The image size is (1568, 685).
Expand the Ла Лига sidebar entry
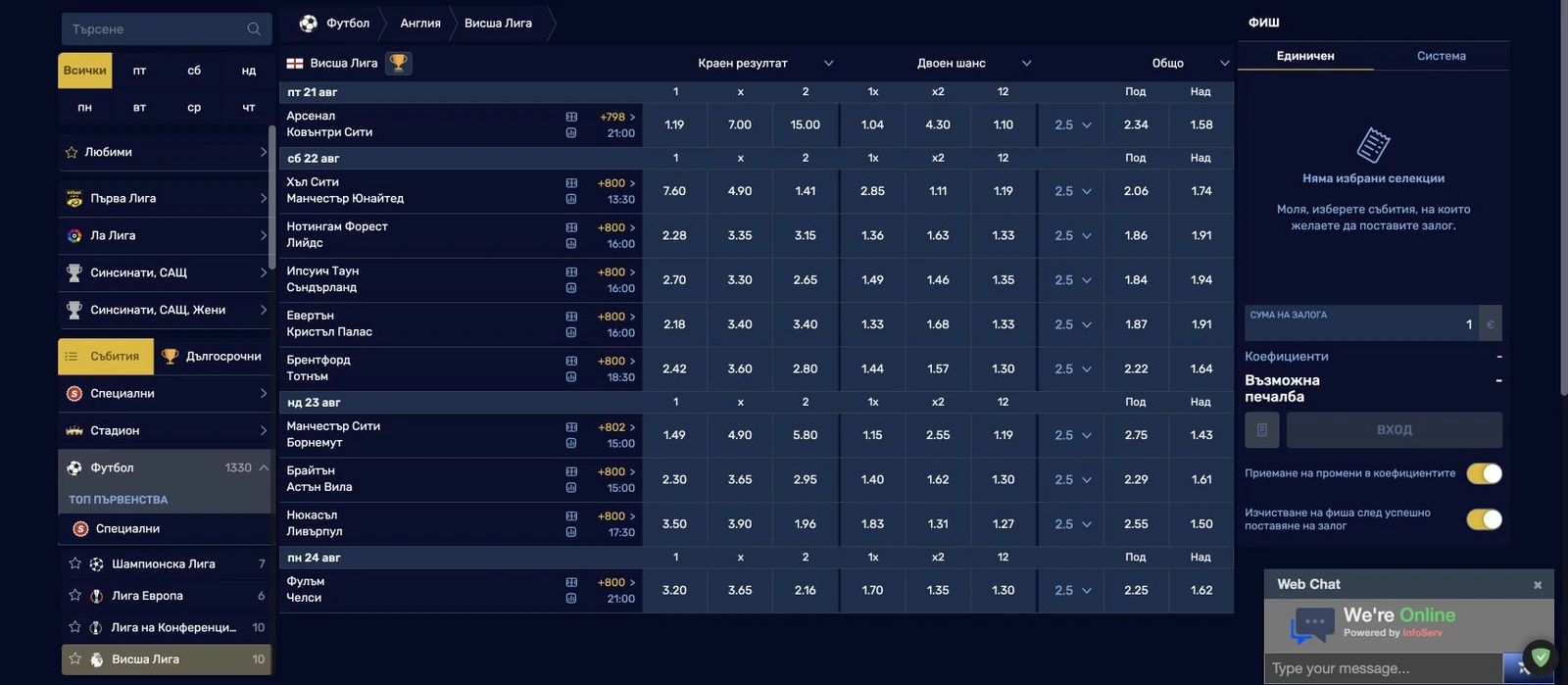[x=165, y=235]
